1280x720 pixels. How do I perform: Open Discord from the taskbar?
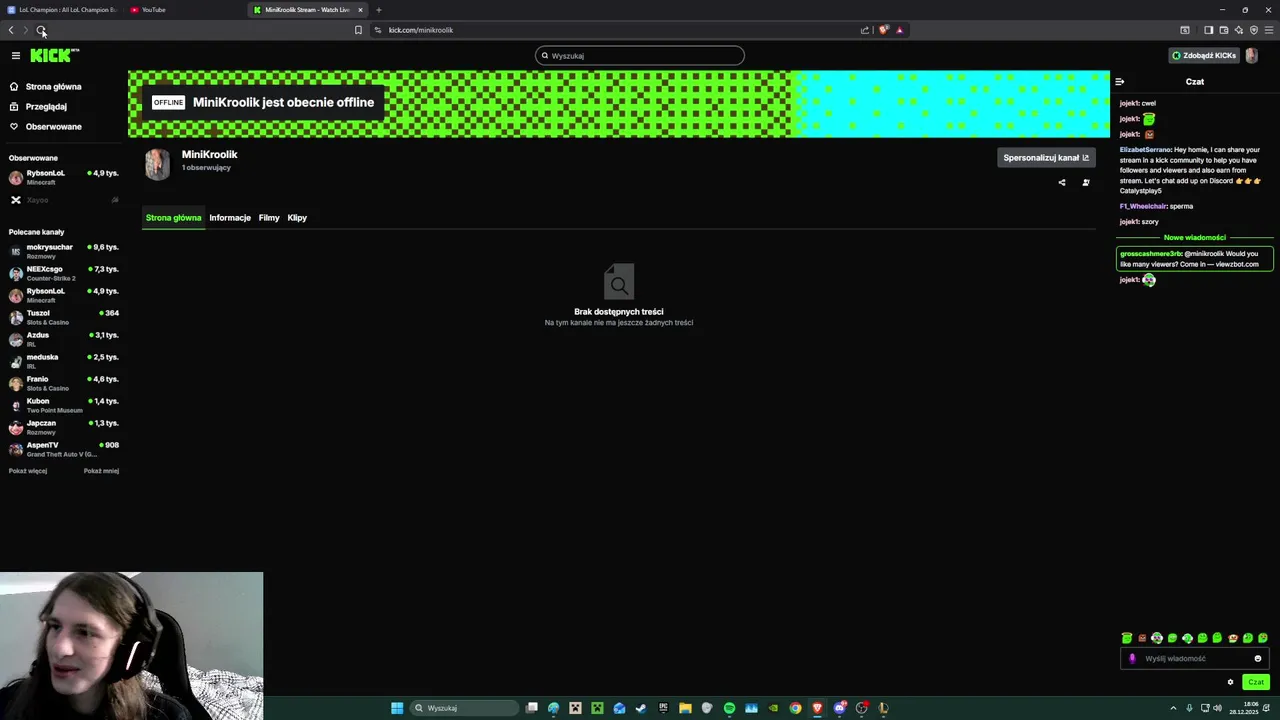[839, 708]
